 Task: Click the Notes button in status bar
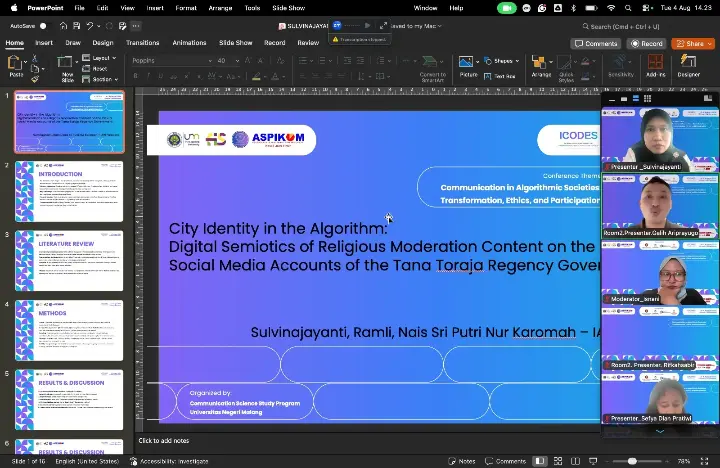[462, 461]
